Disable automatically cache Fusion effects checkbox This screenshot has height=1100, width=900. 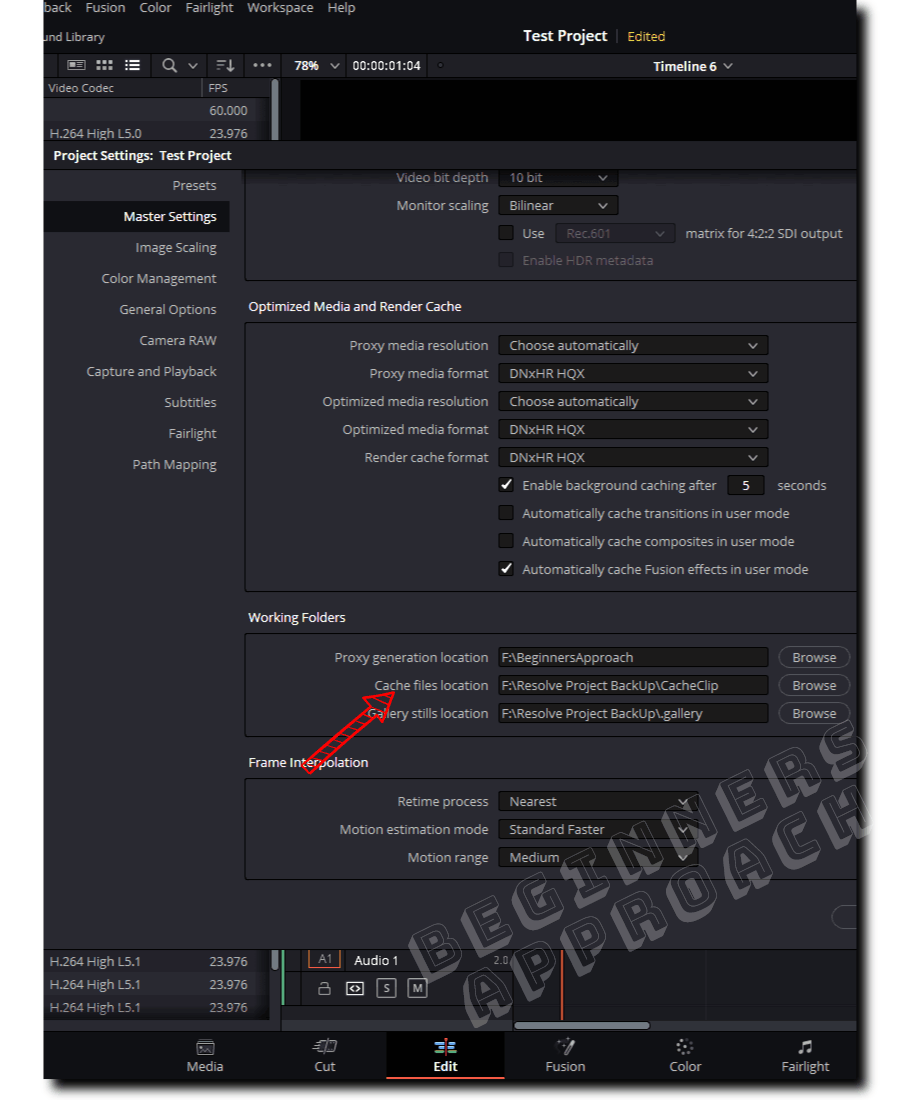pyautogui.click(x=506, y=569)
